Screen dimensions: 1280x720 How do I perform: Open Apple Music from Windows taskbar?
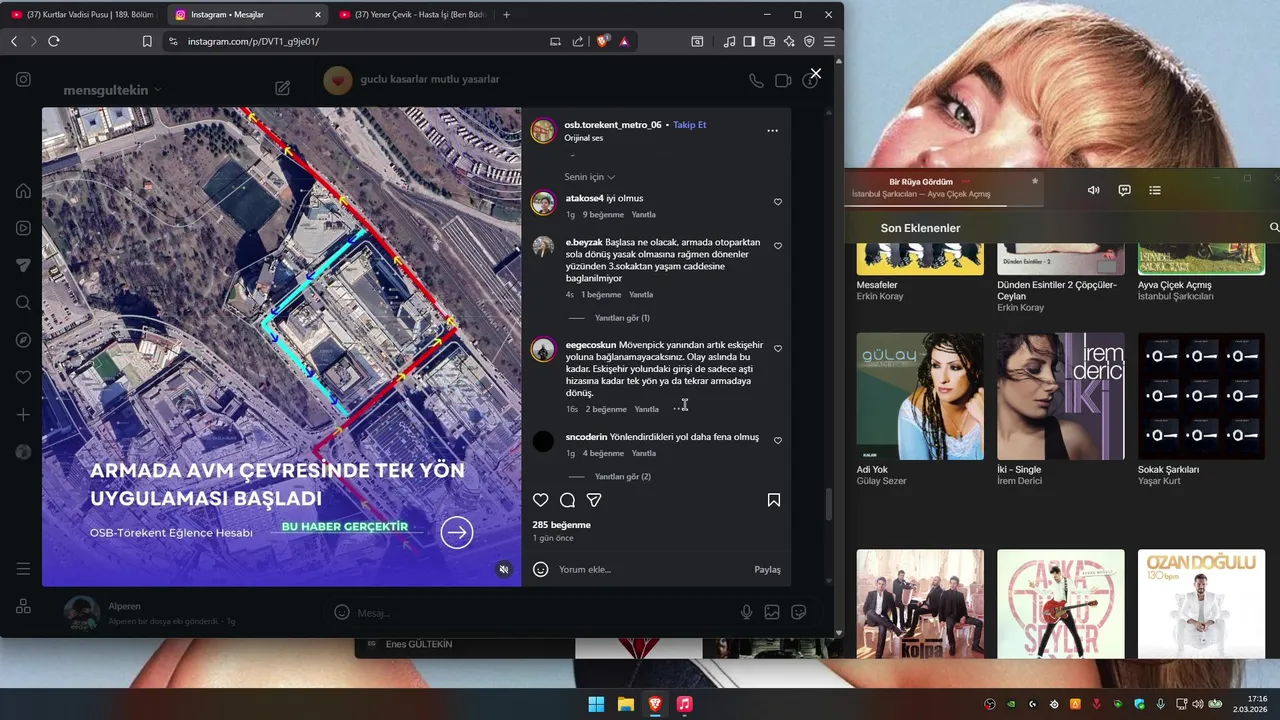[x=684, y=704]
